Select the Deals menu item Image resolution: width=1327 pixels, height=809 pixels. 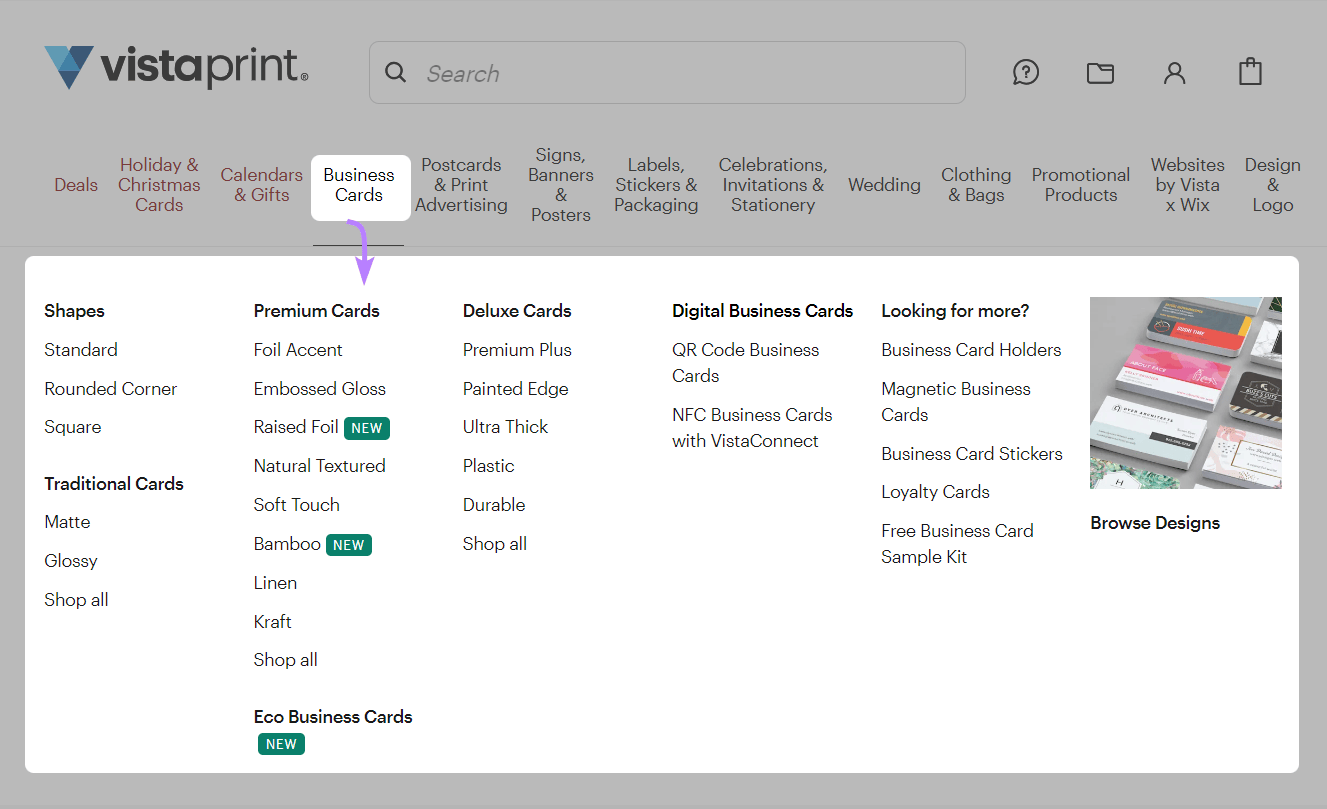point(75,185)
